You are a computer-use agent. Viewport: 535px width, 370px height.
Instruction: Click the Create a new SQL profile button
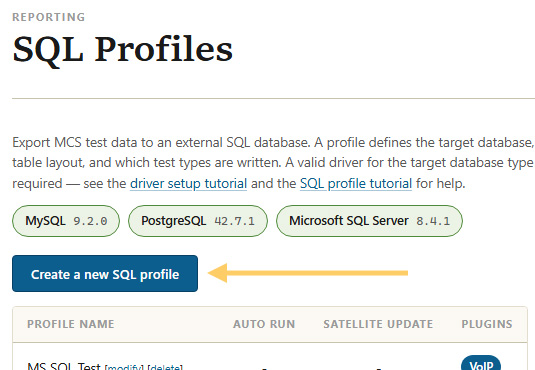pyautogui.click(x=105, y=273)
